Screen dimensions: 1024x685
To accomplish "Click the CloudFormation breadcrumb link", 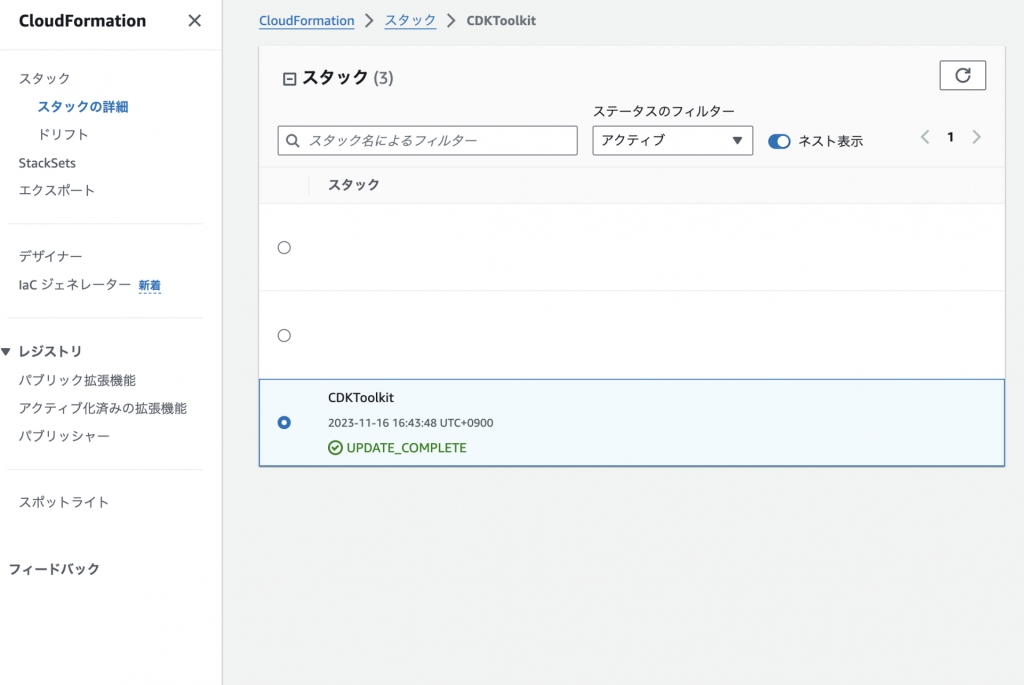I will coord(306,21).
